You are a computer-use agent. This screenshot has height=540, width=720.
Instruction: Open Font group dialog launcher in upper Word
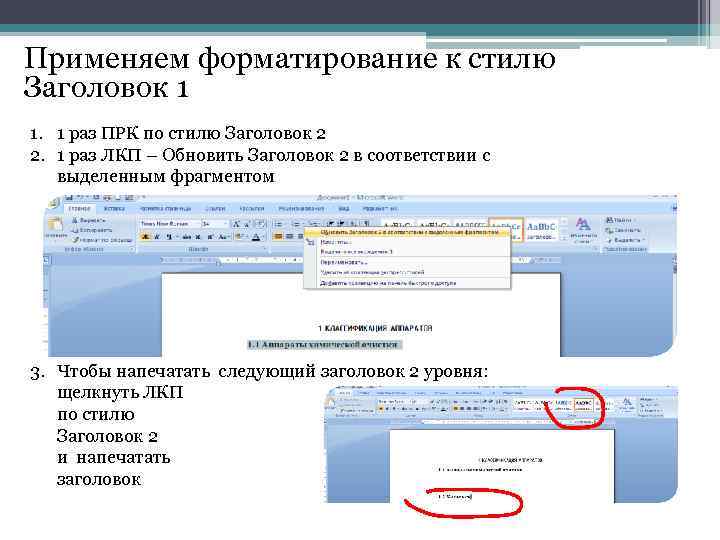click(265, 249)
